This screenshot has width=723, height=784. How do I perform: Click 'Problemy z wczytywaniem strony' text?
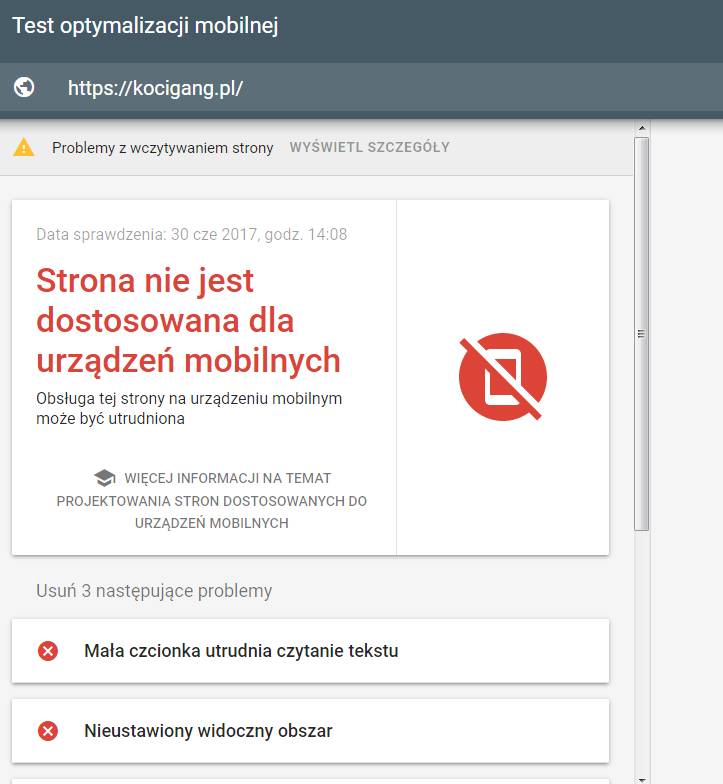point(162,148)
